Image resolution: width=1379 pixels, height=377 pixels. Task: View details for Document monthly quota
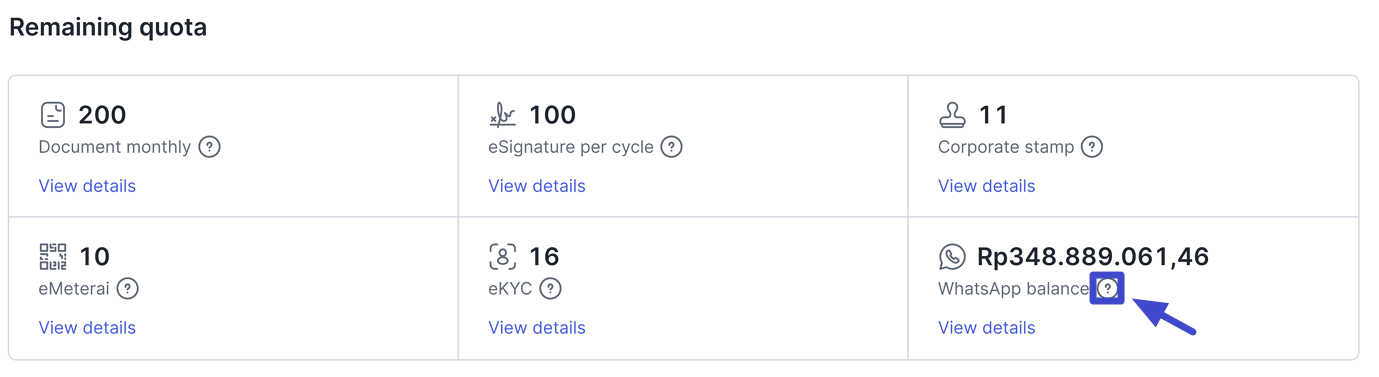[87, 186]
